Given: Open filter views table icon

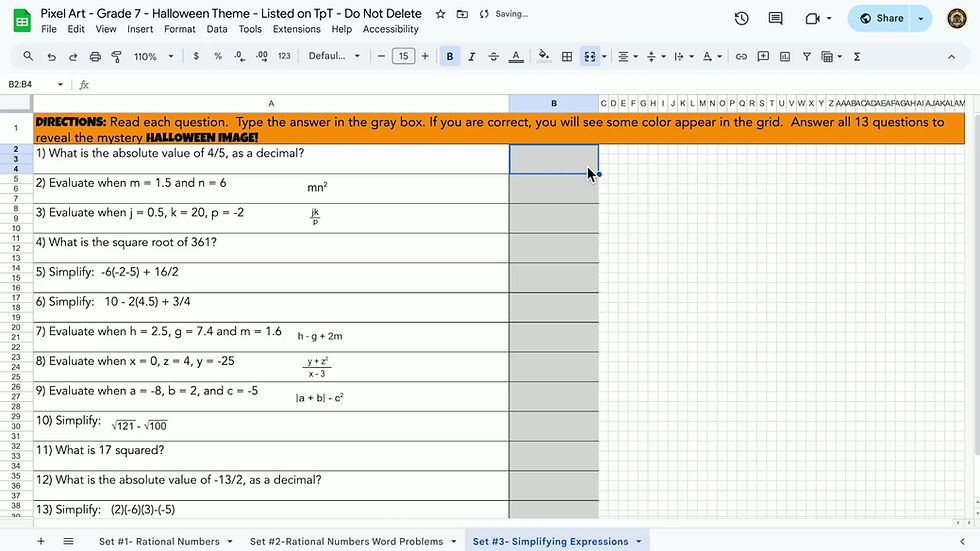Looking at the screenshot, I should point(828,56).
